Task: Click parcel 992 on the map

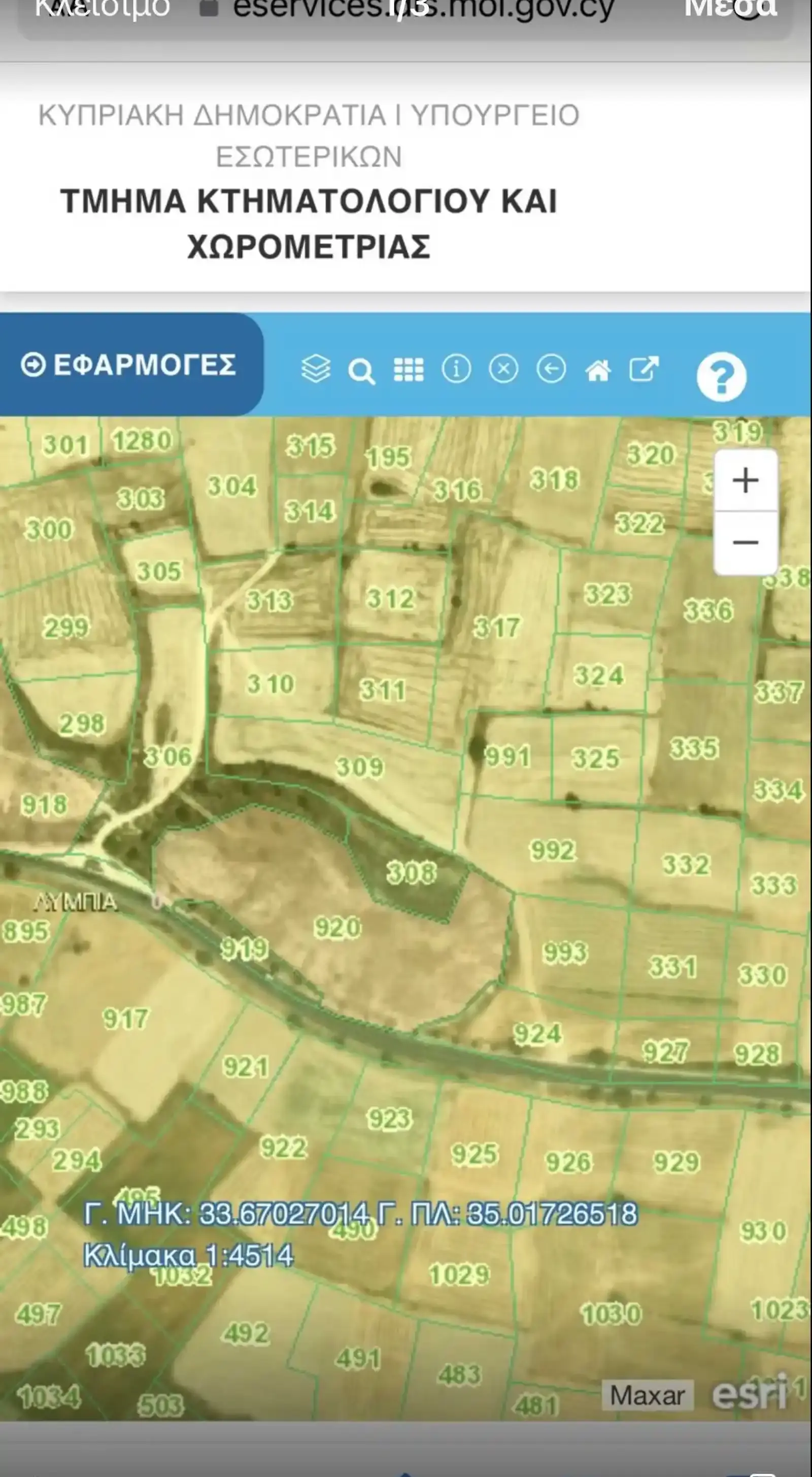Action: tap(552, 850)
